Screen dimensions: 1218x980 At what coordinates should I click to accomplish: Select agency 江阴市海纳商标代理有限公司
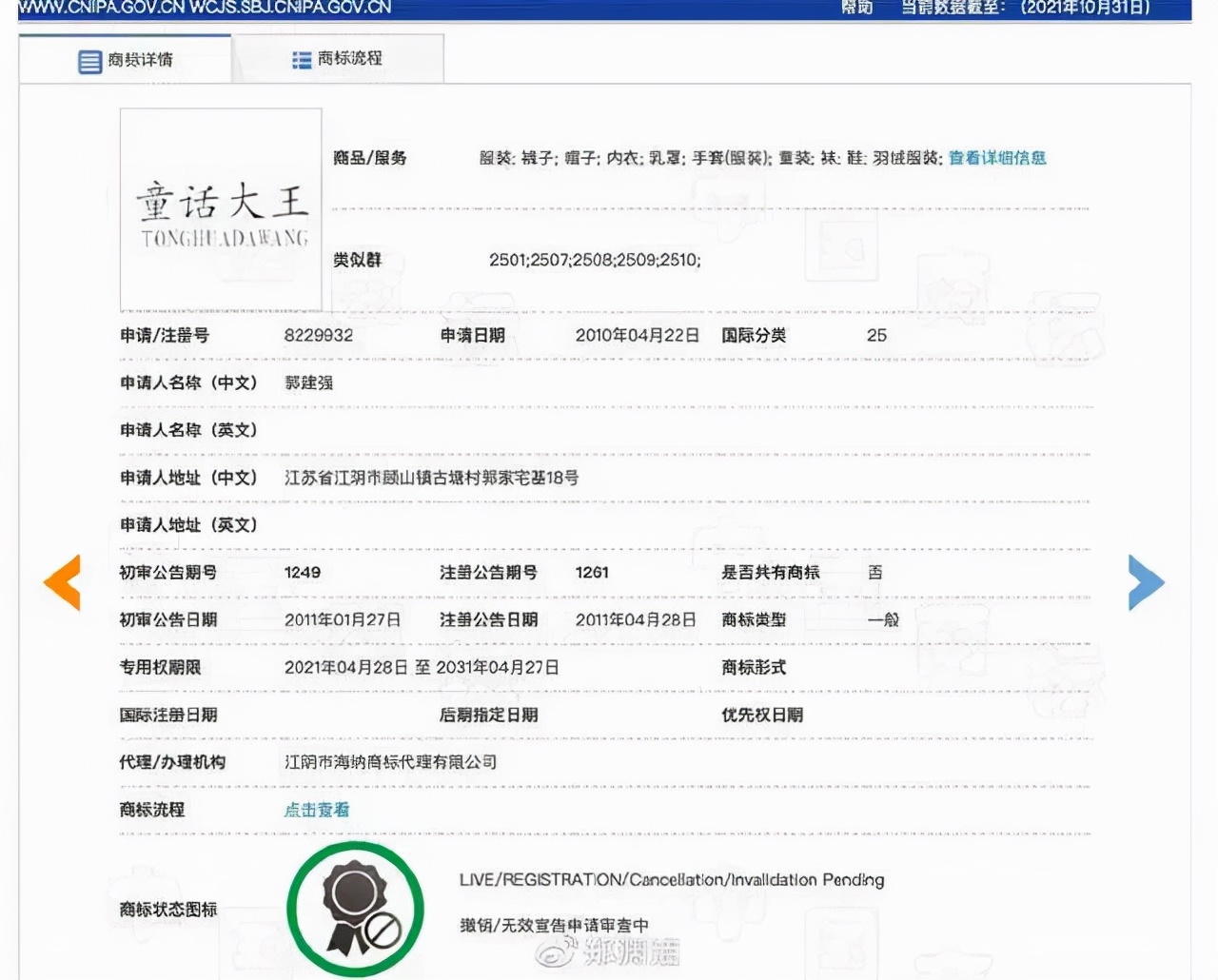[x=390, y=762]
